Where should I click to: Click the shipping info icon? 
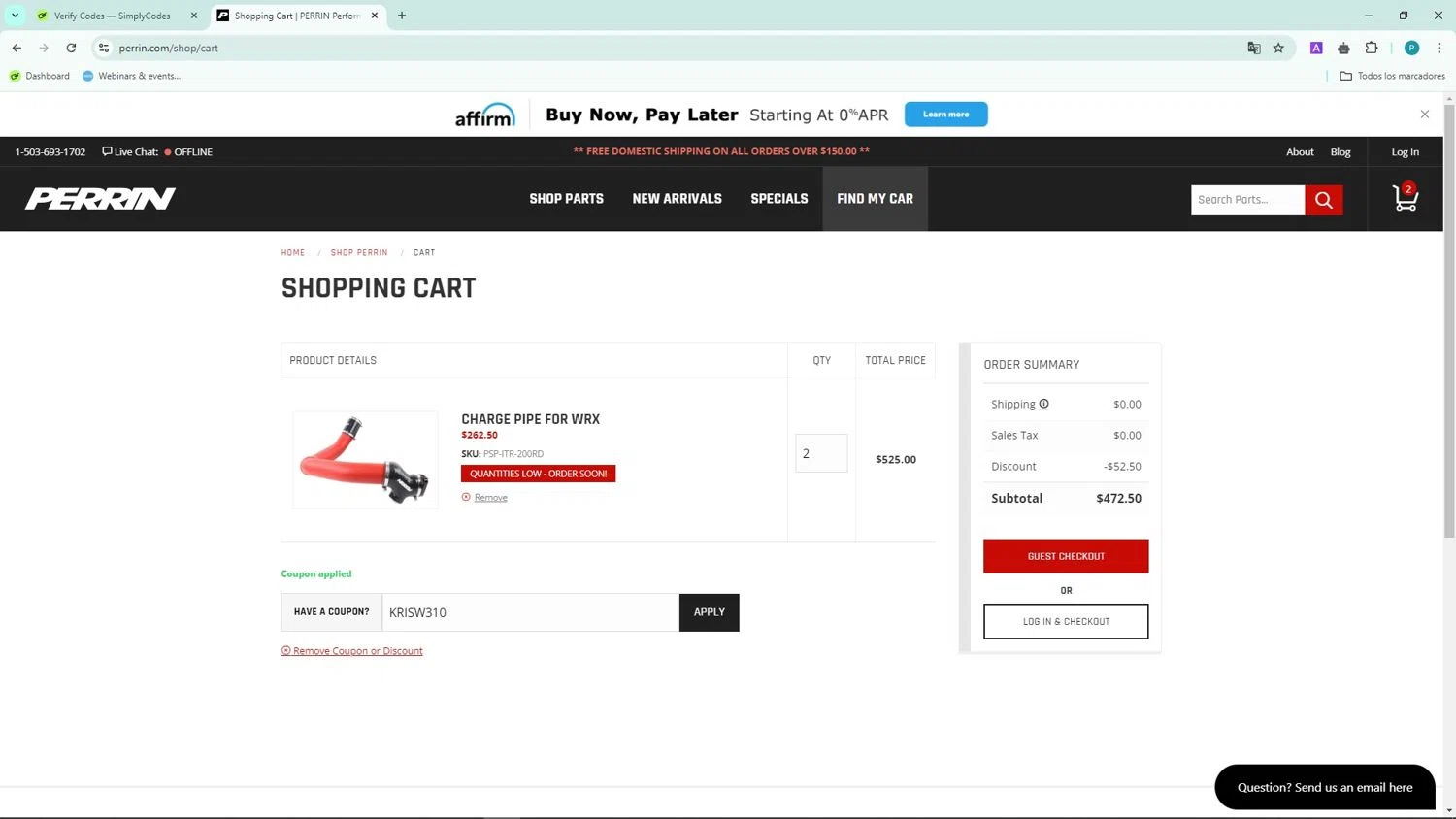[1044, 404]
